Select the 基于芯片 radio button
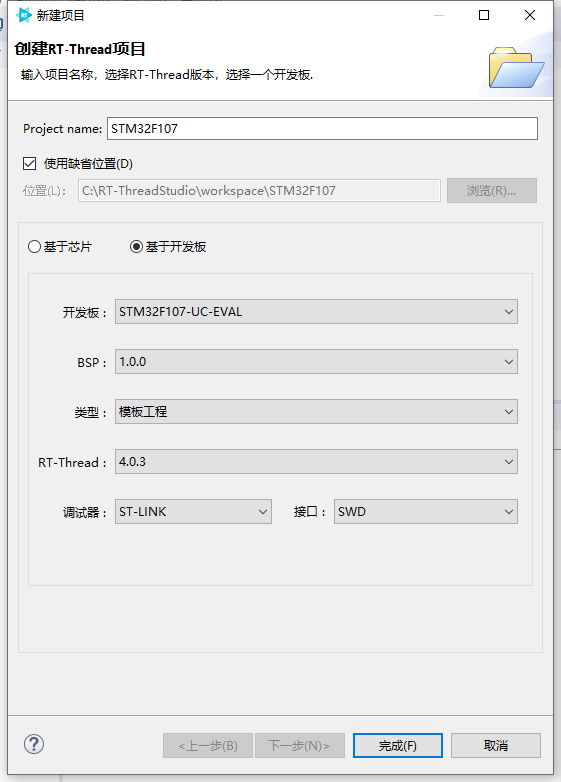The height and width of the screenshot is (782, 561). pos(34,246)
